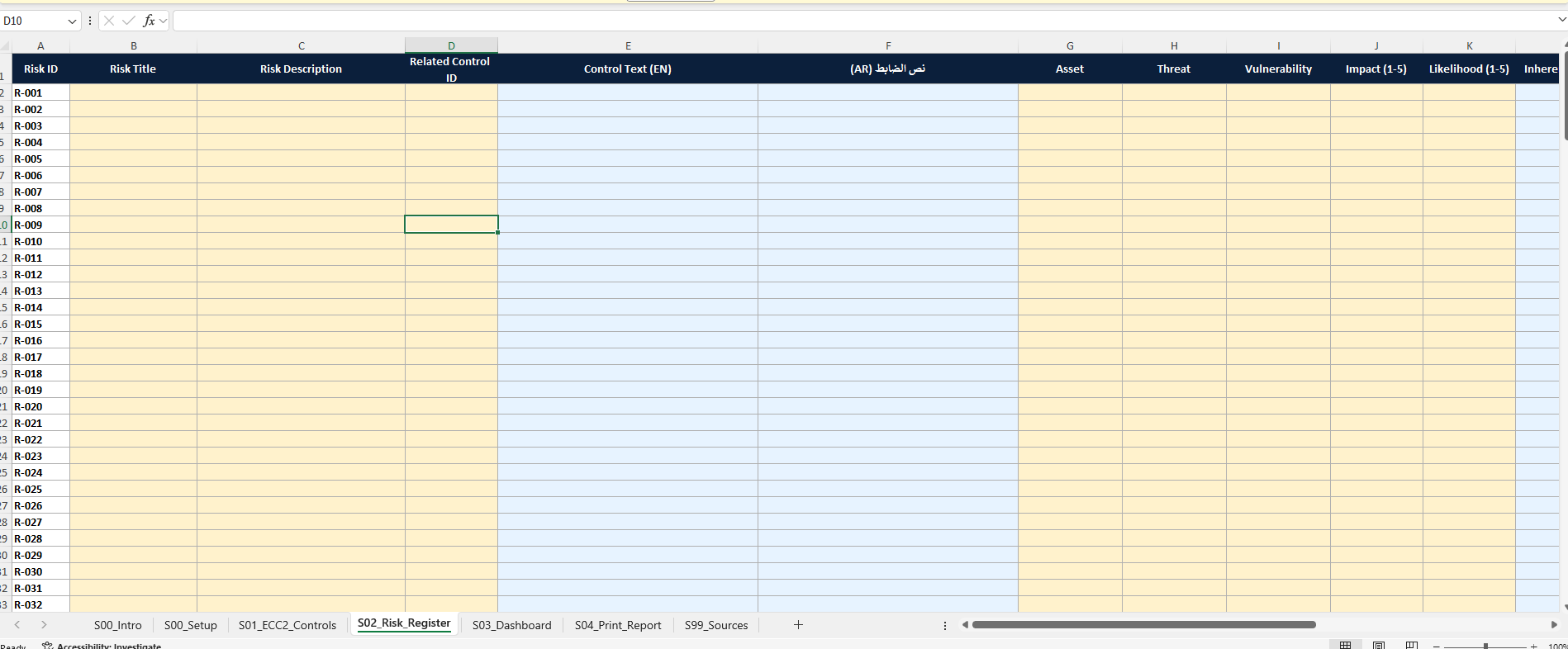Screen dimensions: 1568x649
Task: Open the S04_Print_Report sheet tab
Action: (x=618, y=625)
